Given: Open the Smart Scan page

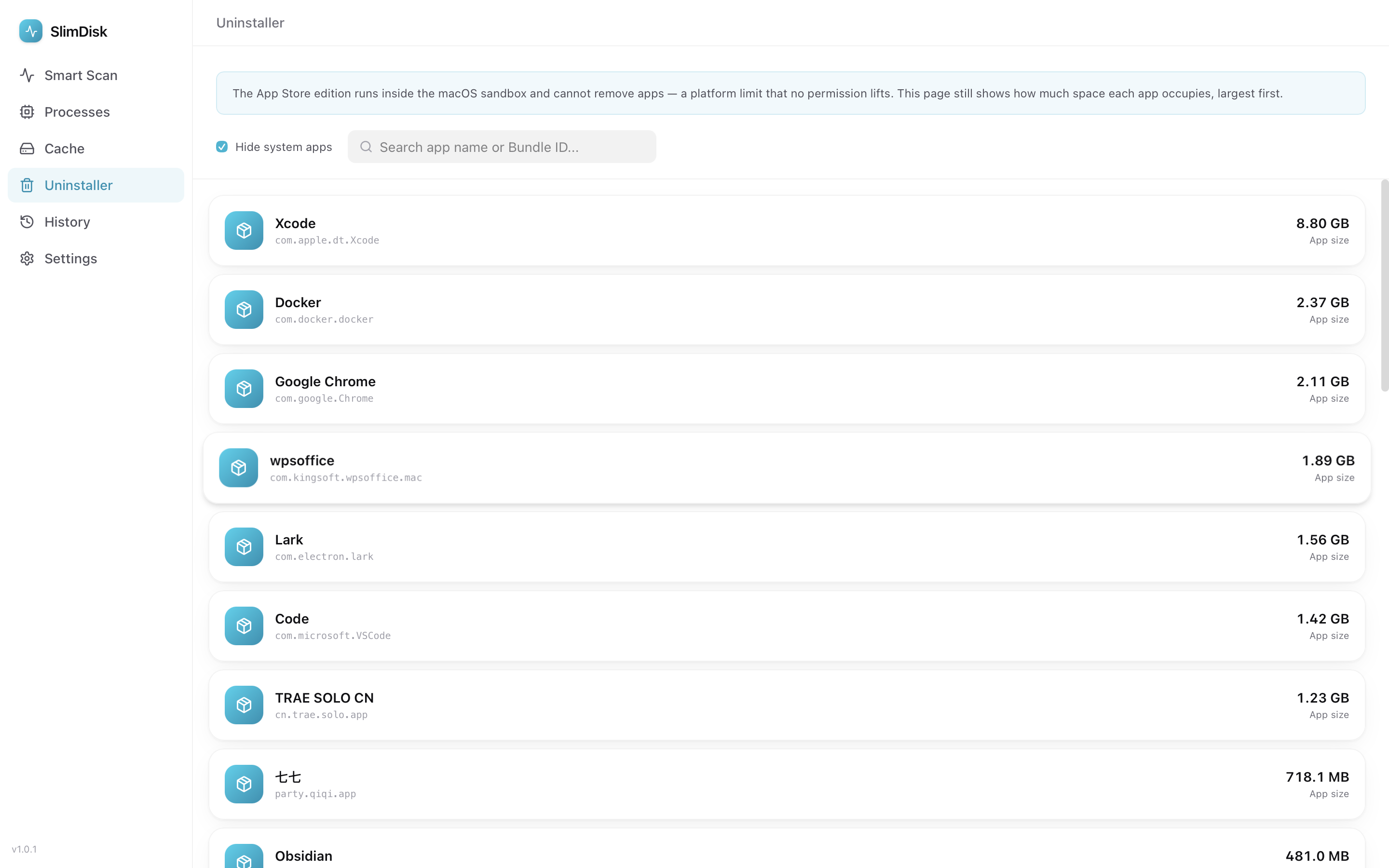Looking at the screenshot, I should coord(96,75).
